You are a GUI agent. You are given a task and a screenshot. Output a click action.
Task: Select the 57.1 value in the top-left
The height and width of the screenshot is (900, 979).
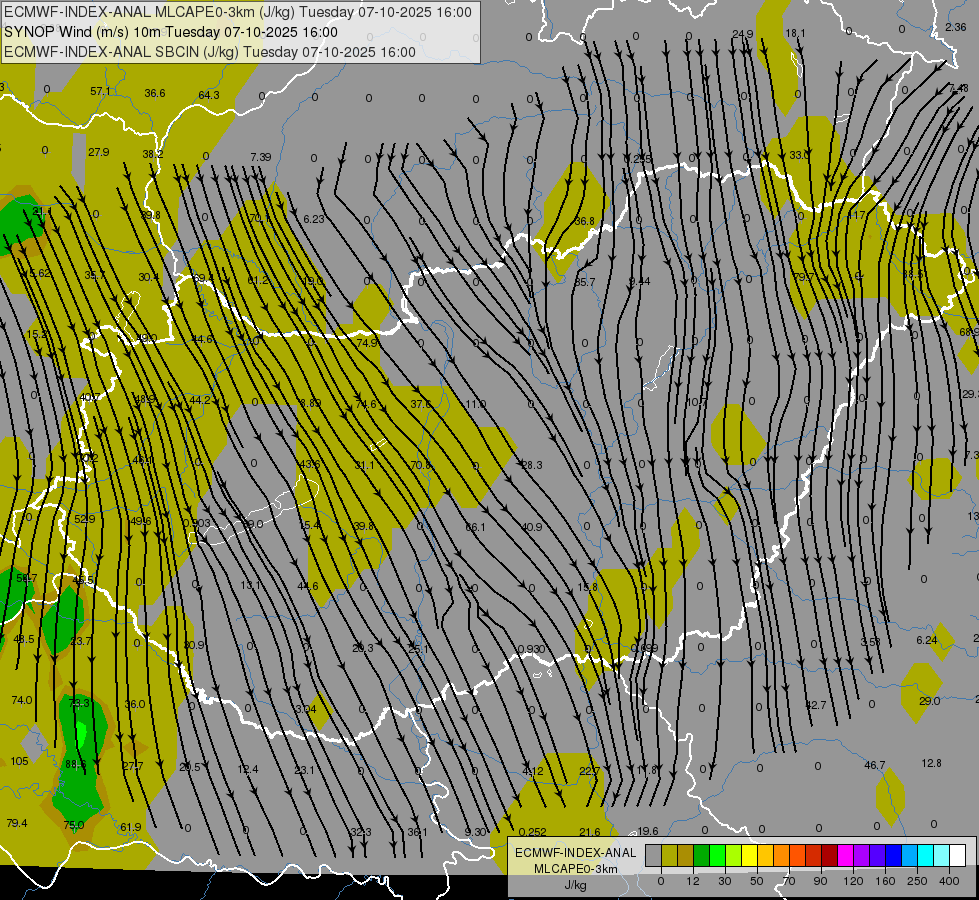click(100, 91)
